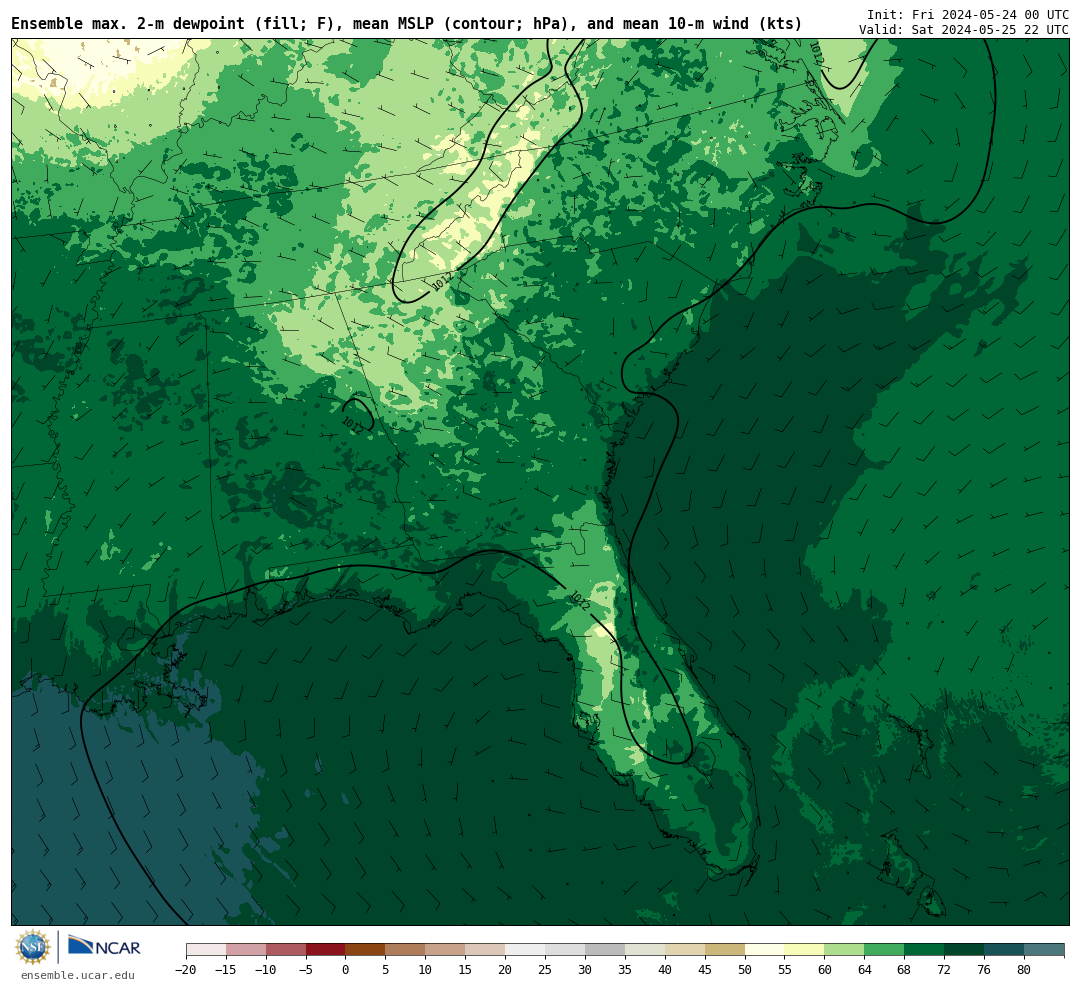The width and height of the screenshot is (1080, 988).
Task: Click the 76 colorbar tick label
Action: (x=984, y=970)
